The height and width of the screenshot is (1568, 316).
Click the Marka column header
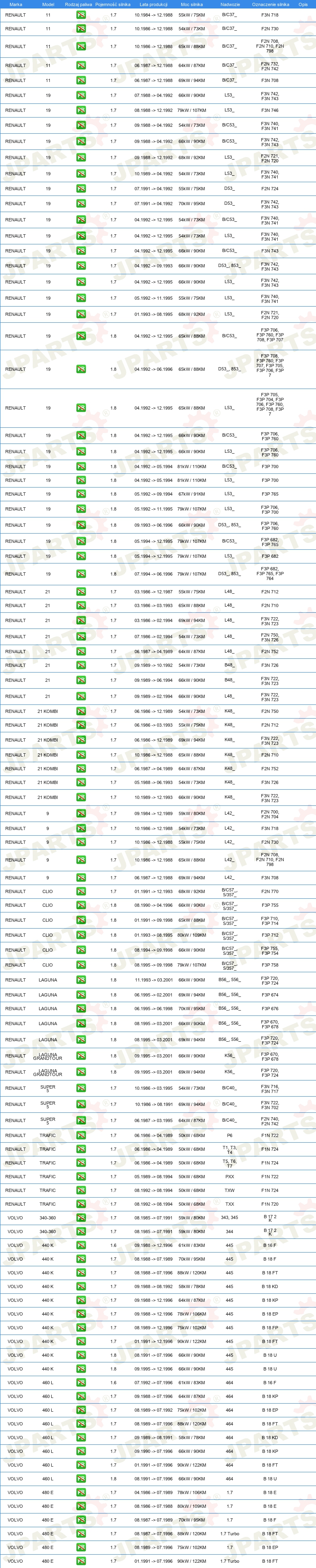[x=16, y=4]
